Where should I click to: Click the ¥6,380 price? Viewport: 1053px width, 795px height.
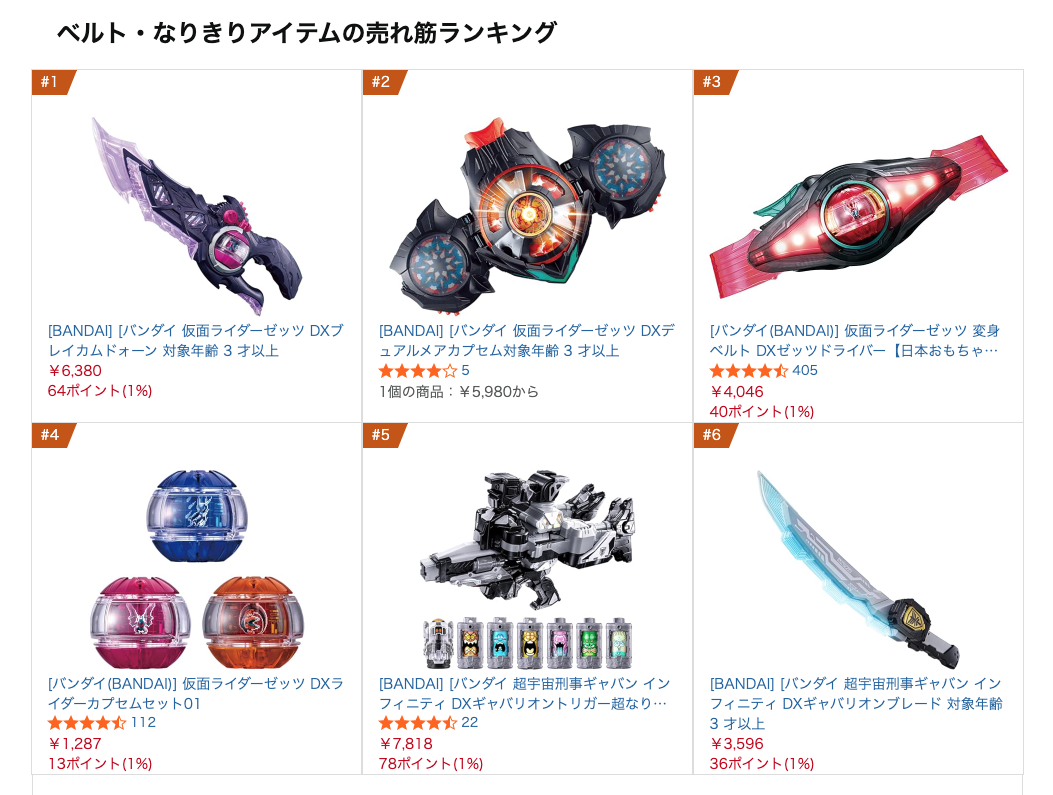[x=75, y=371]
